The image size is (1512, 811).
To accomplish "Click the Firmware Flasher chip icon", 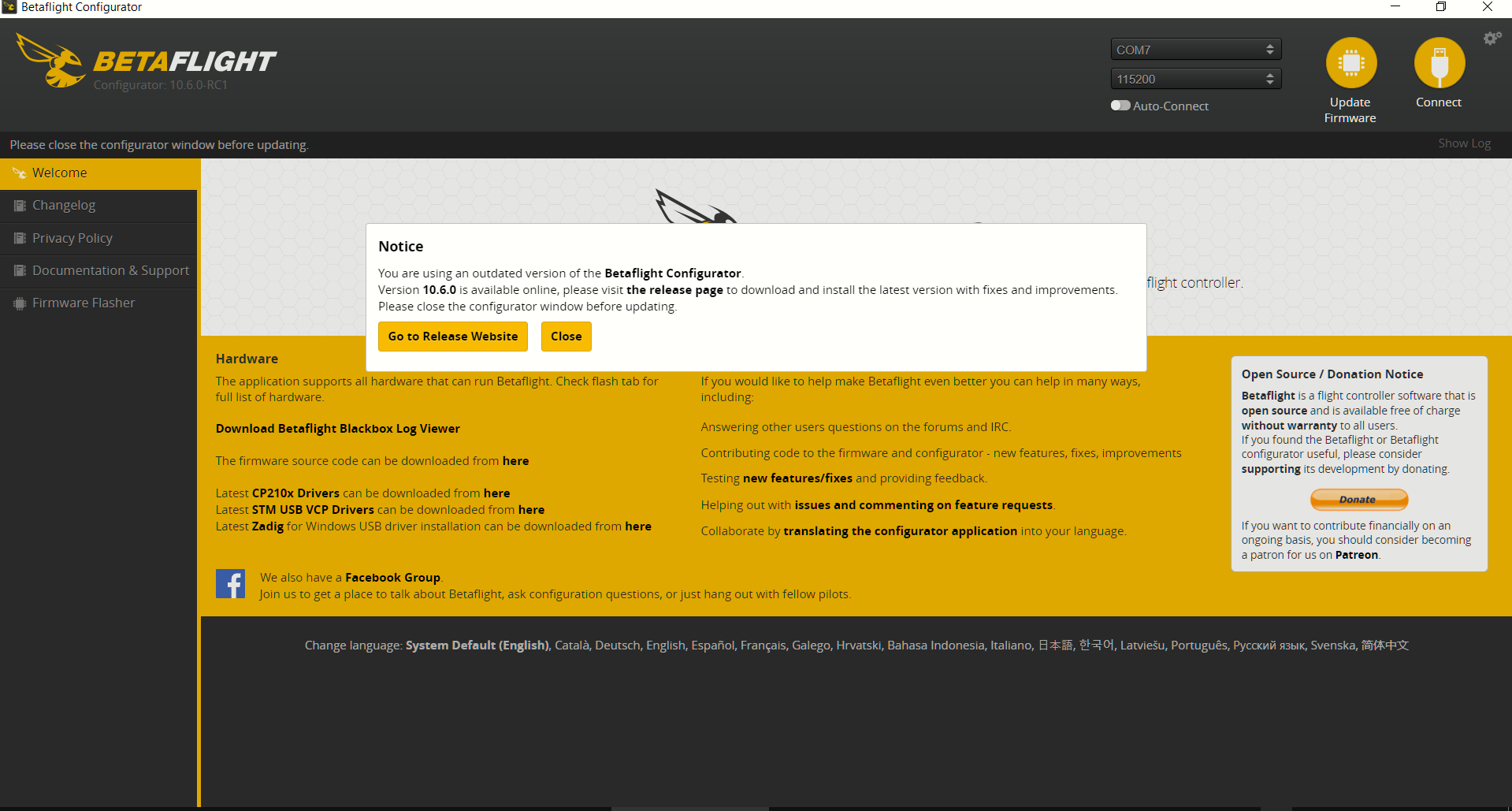I will (20, 303).
